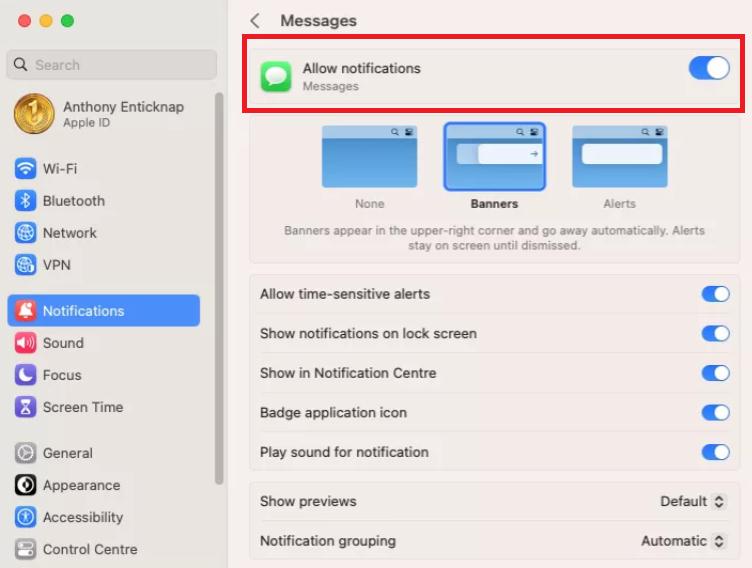The height and width of the screenshot is (568, 752).
Task: Click the Search input field
Action: [111, 65]
